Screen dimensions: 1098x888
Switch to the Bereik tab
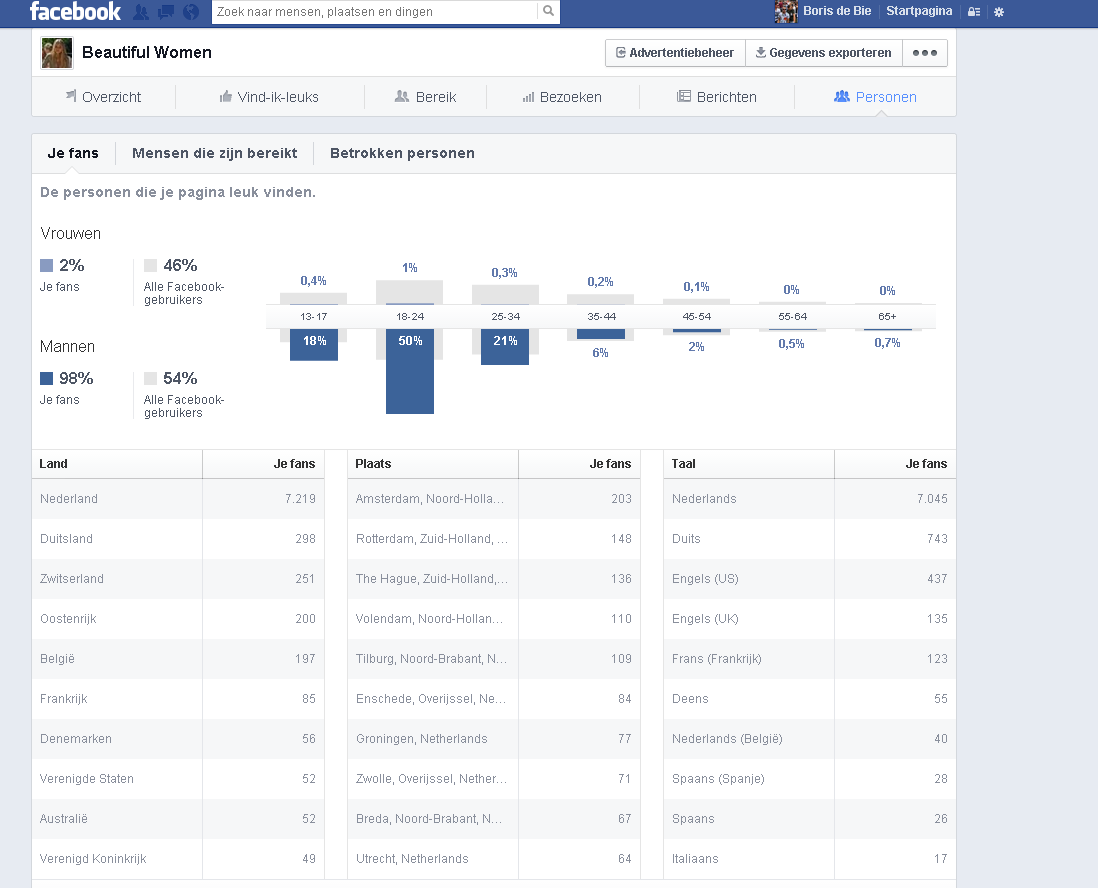[x=425, y=97]
